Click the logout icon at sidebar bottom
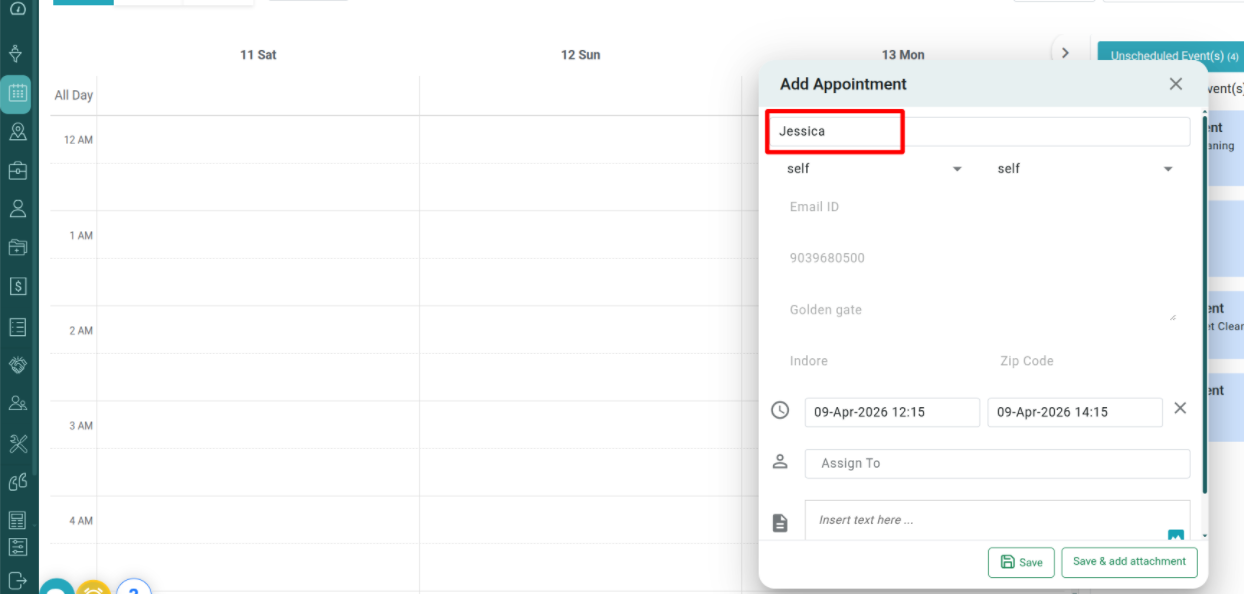 click(x=17, y=579)
